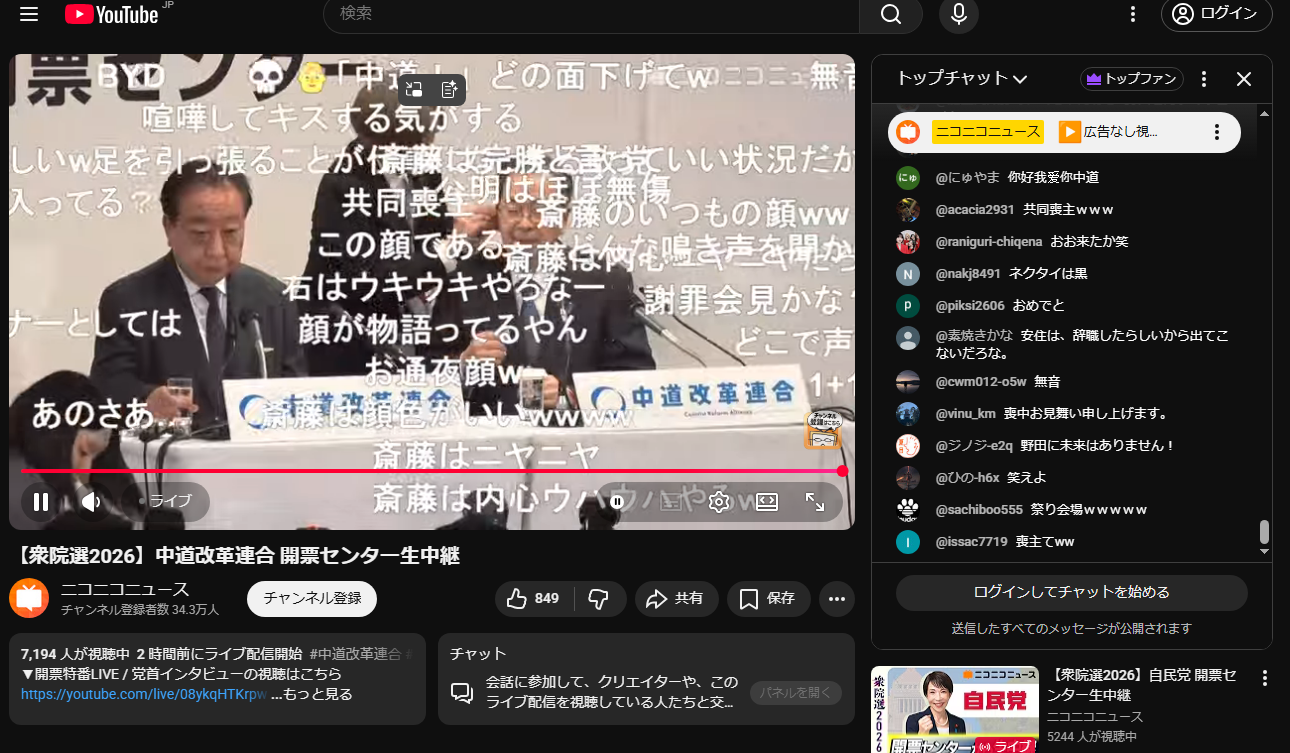Start voice search with microphone icon
Screen dimensions: 1290x753
coord(958,14)
